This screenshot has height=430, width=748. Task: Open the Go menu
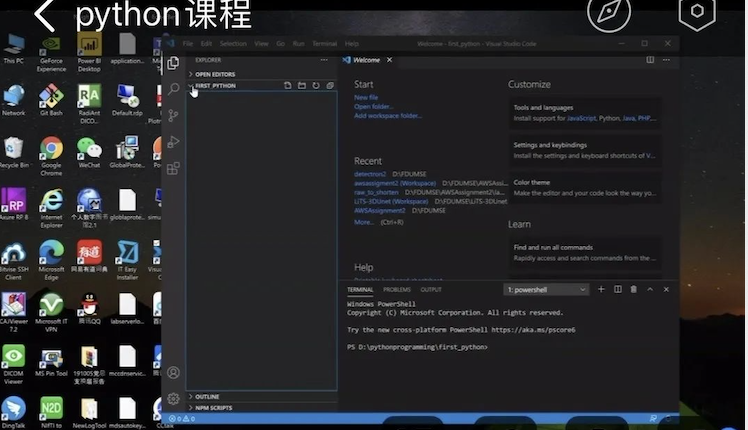[280, 43]
